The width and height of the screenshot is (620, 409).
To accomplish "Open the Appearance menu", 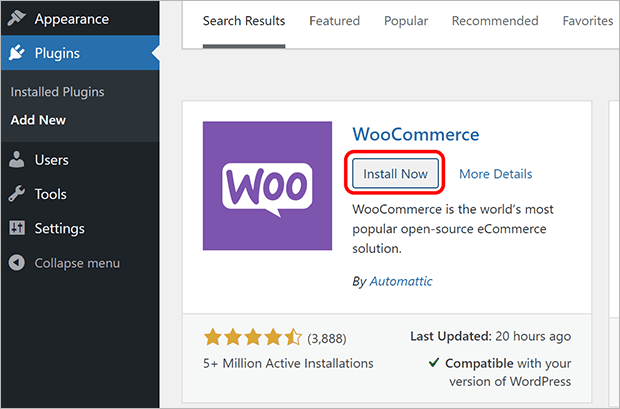I will click(x=79, y=18).
